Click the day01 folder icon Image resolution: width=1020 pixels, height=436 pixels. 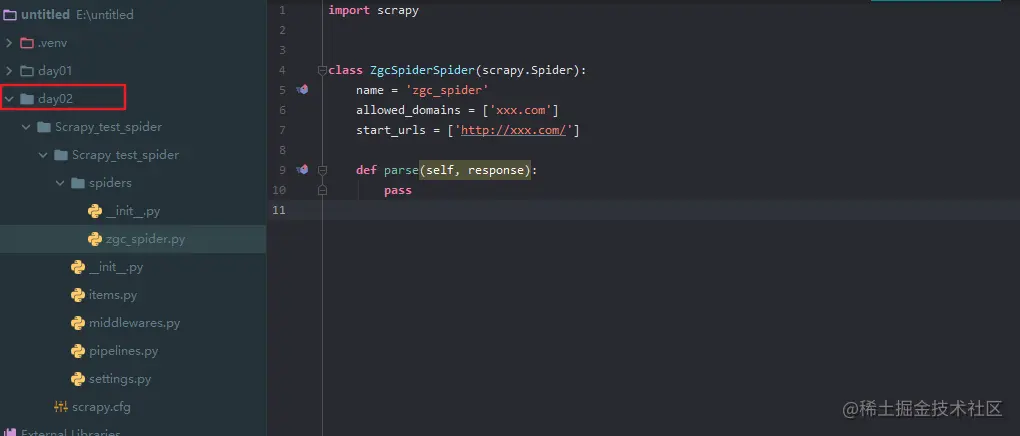pyautogui.click(x=27, y=71)
